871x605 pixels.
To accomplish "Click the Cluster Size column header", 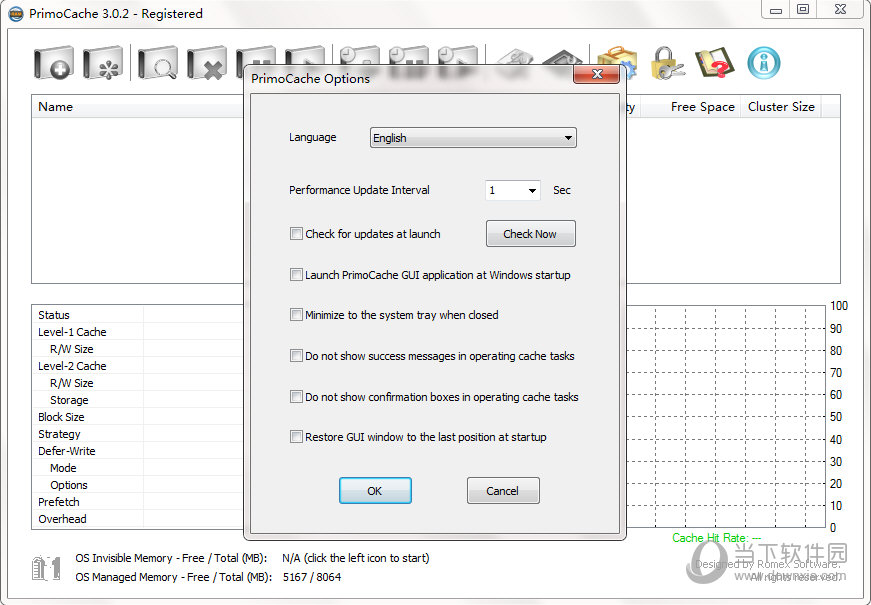I will pyautogui.click(x=781, y=107).
